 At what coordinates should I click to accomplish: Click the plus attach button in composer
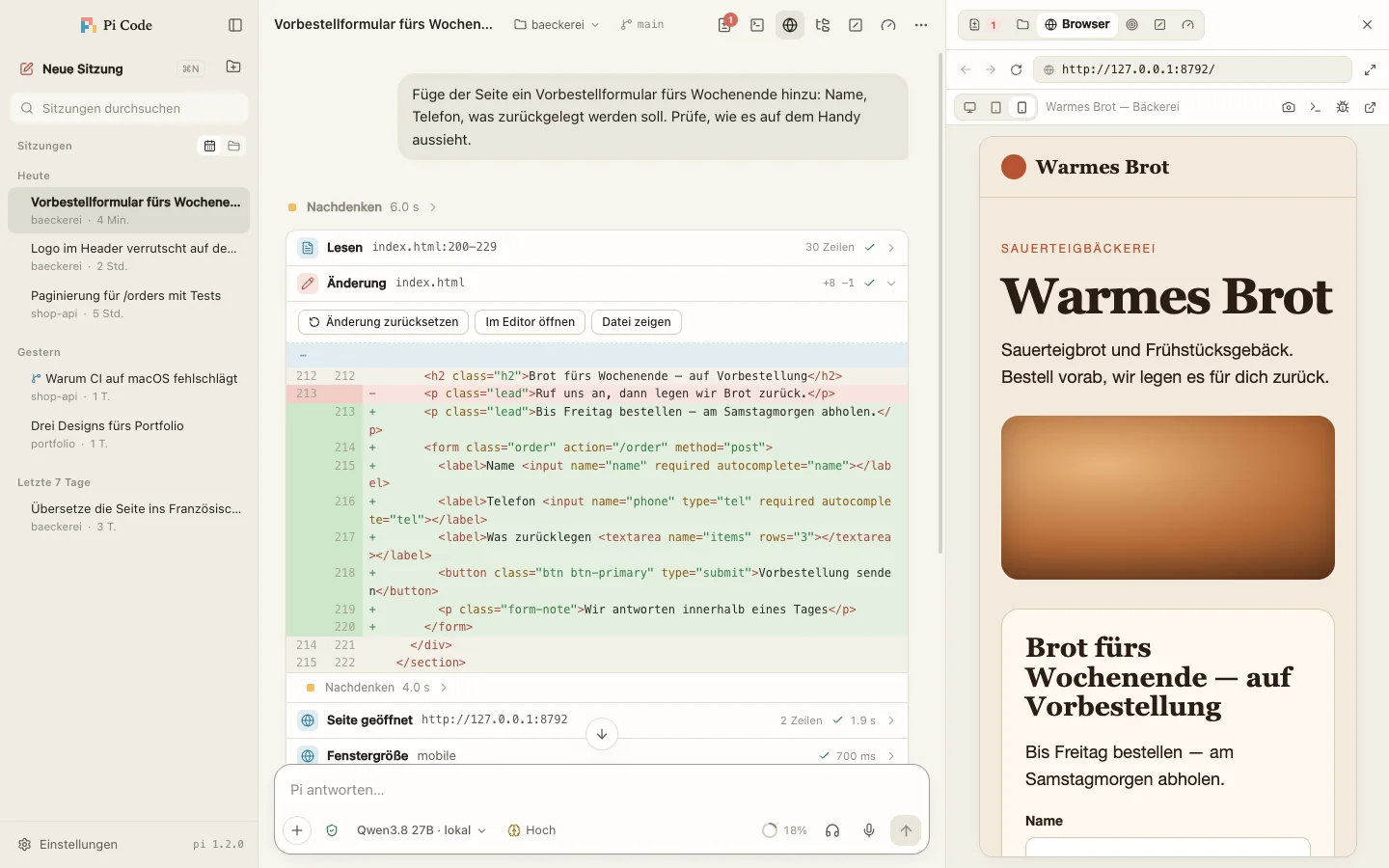[x=297, y=830]
